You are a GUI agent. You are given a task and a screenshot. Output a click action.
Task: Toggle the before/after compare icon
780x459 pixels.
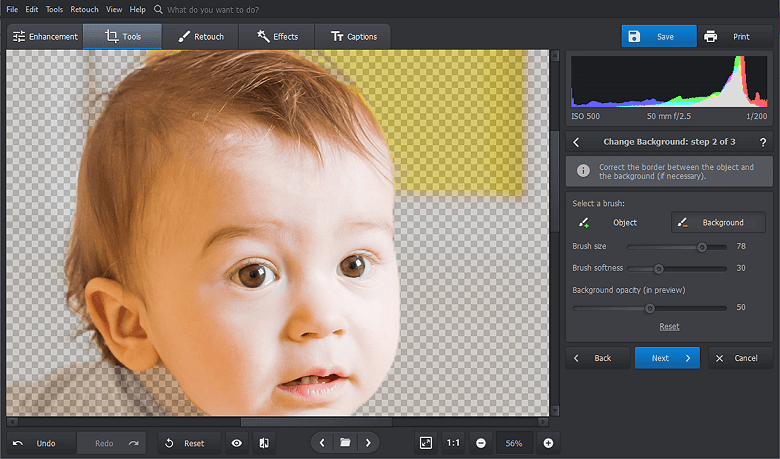(263, 443)
